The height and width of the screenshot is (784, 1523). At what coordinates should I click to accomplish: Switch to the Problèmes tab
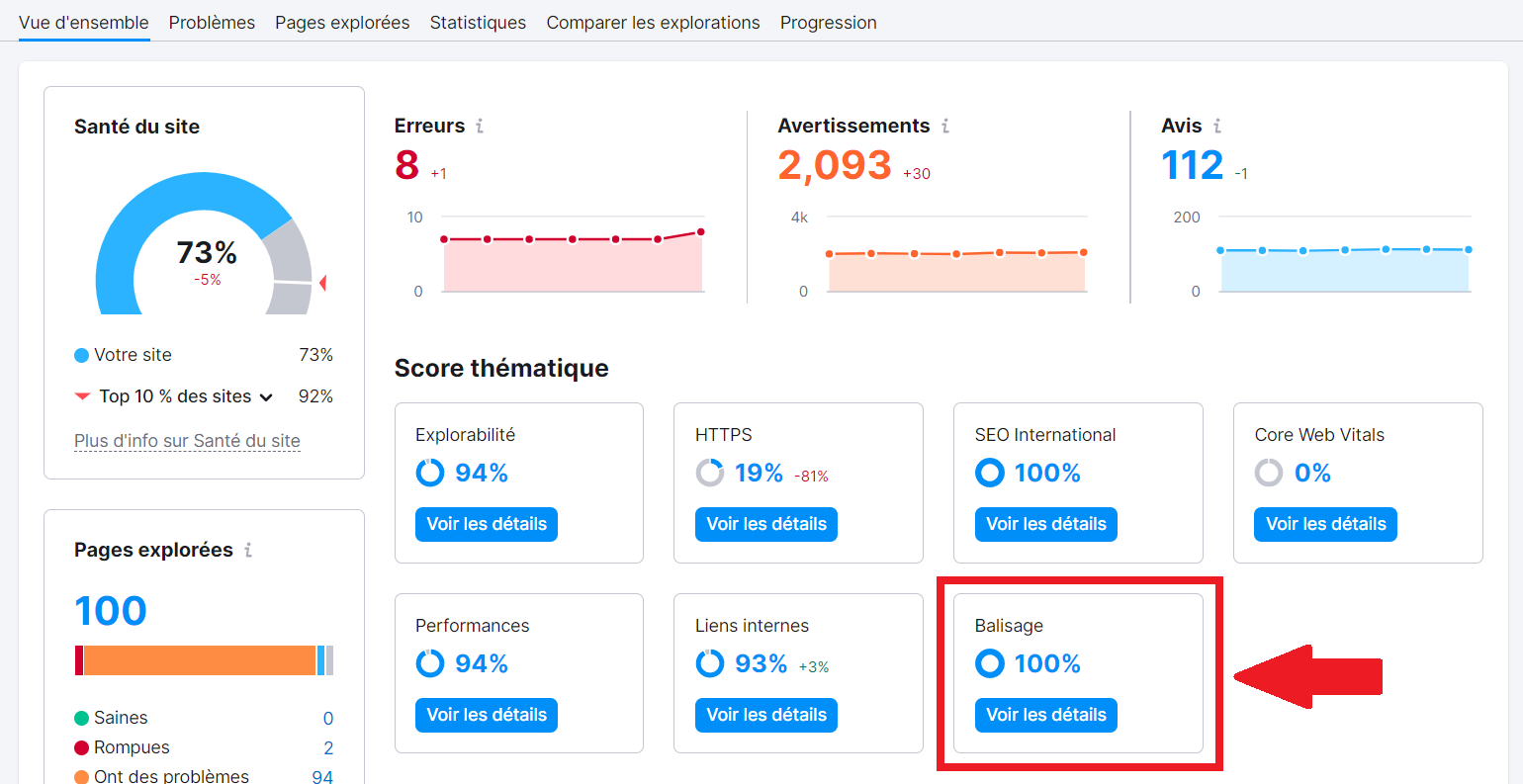click(x=212, y=22)
